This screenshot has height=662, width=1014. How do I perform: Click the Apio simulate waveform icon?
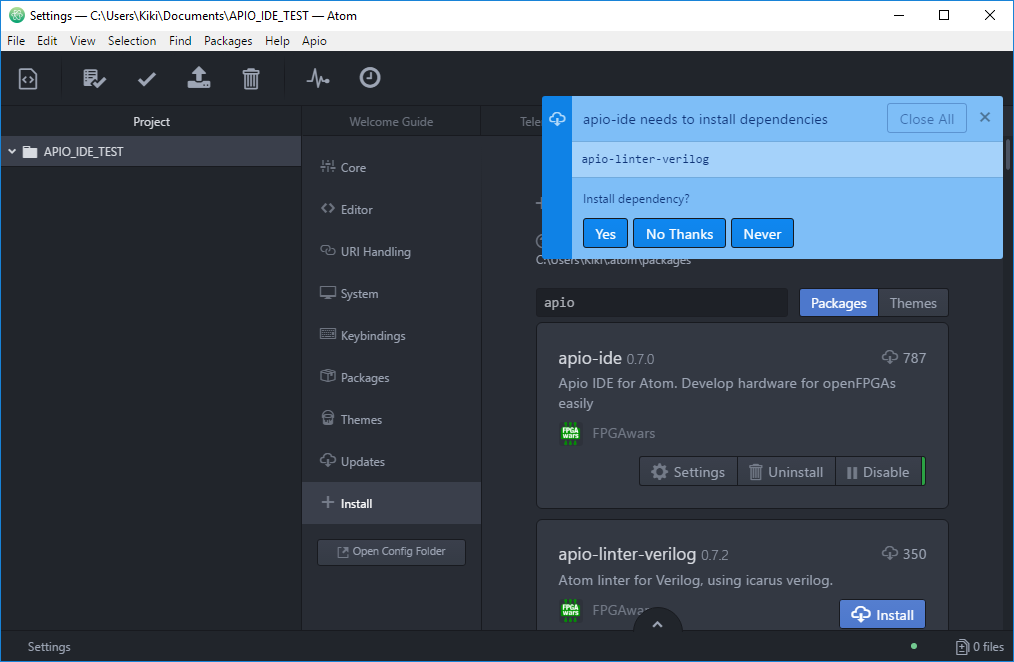318,79
